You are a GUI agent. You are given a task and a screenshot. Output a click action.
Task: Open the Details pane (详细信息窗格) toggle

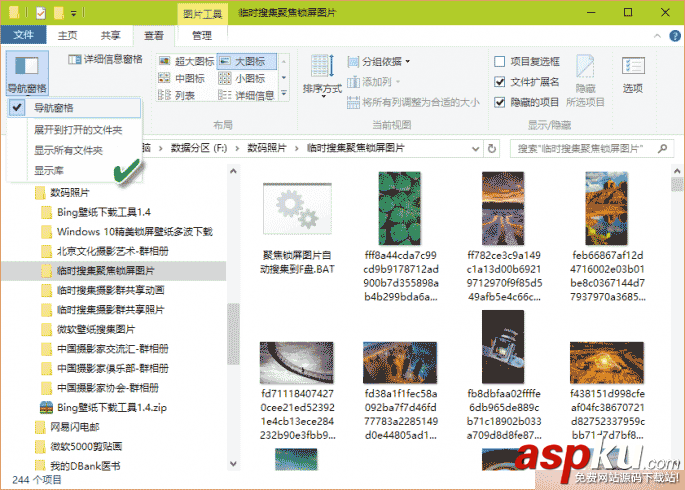tap(105, 59)
